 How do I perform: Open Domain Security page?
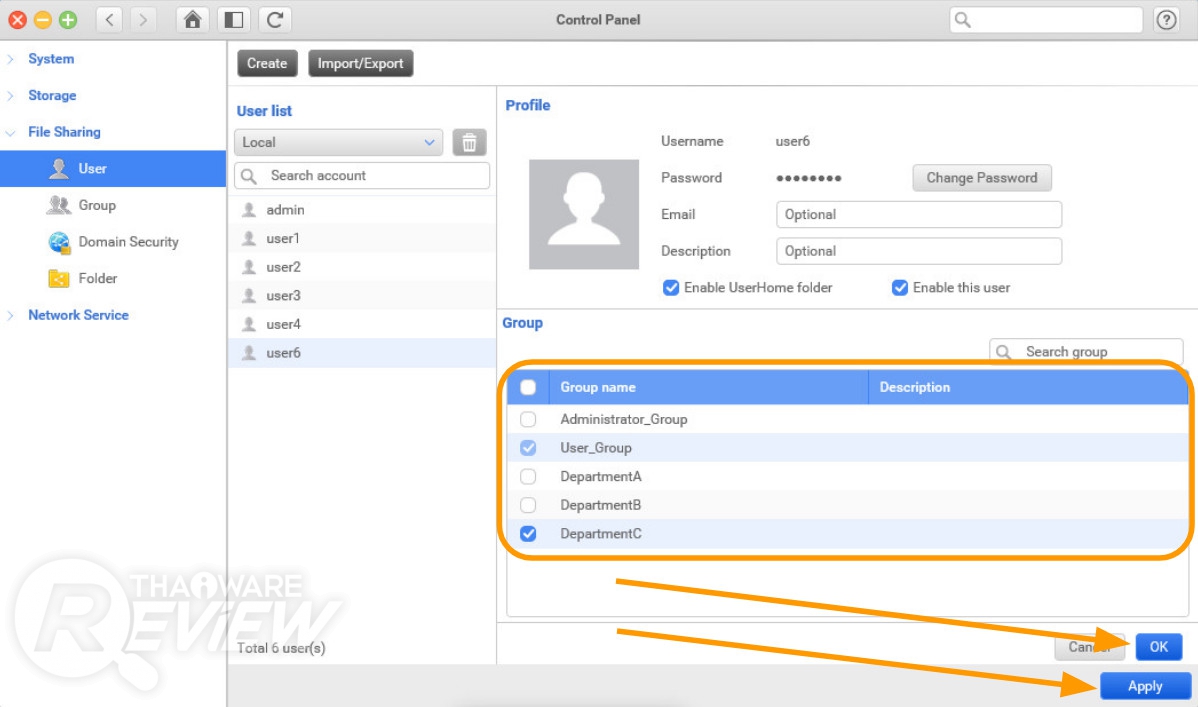coord(128,242)
